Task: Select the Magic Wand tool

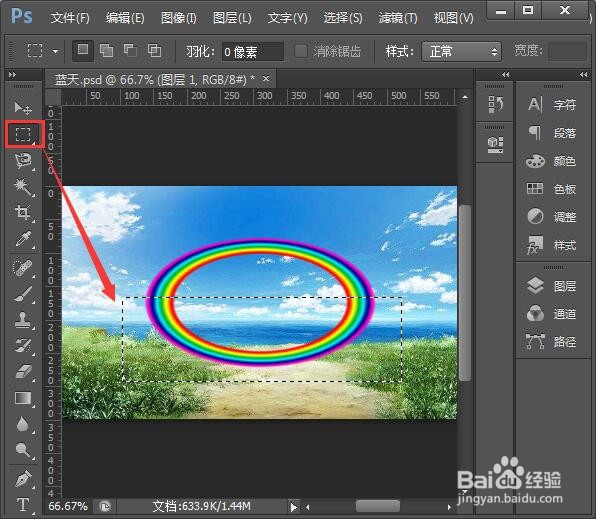Action: 23,187
